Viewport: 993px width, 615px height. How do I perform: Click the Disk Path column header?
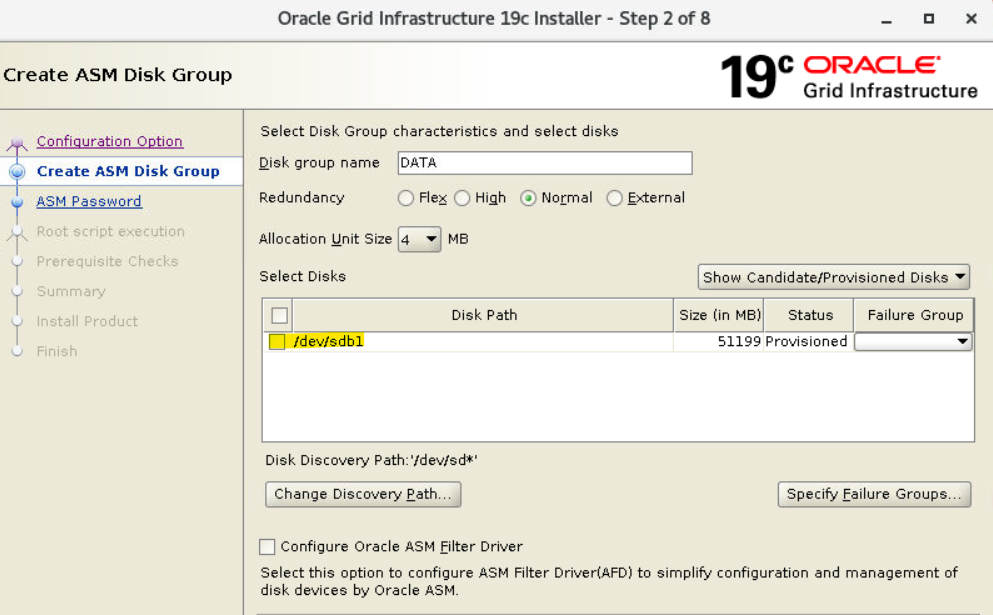[484, 315]
